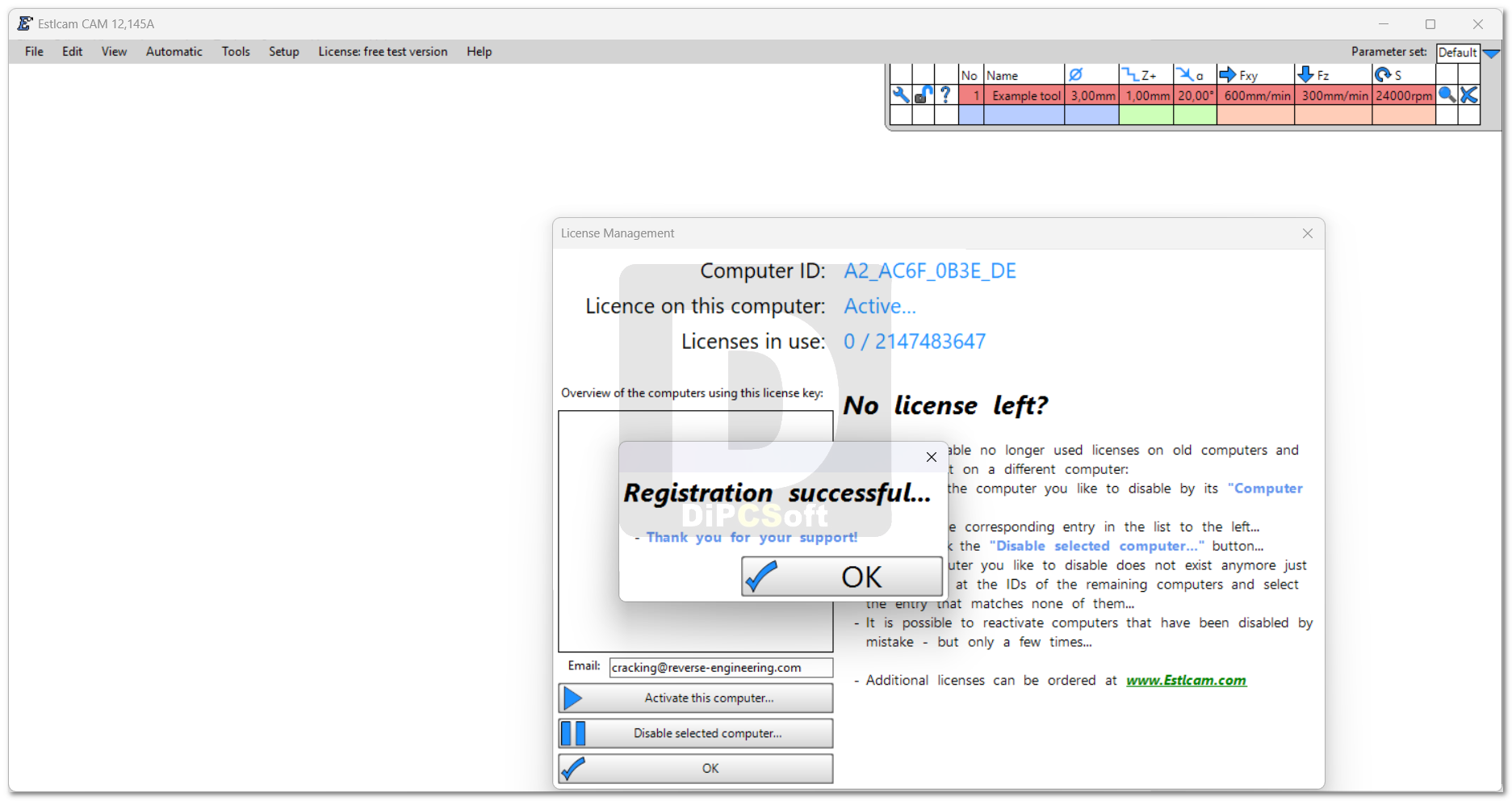Click the Parameter set Default field
Image resolution: width=1512 pixels, height=801 pixels.
click(1457, 53)
